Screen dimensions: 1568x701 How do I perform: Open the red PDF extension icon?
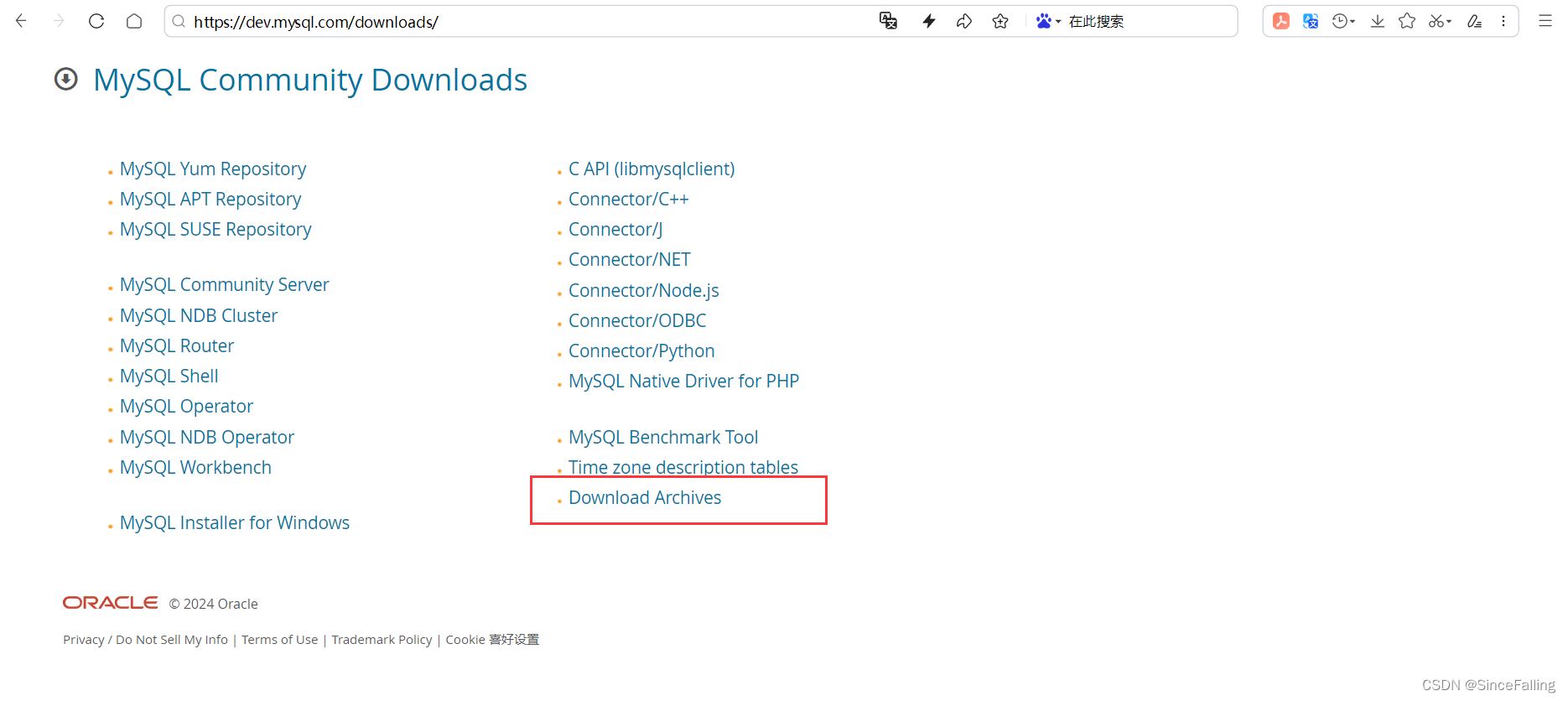point(1281,21)
